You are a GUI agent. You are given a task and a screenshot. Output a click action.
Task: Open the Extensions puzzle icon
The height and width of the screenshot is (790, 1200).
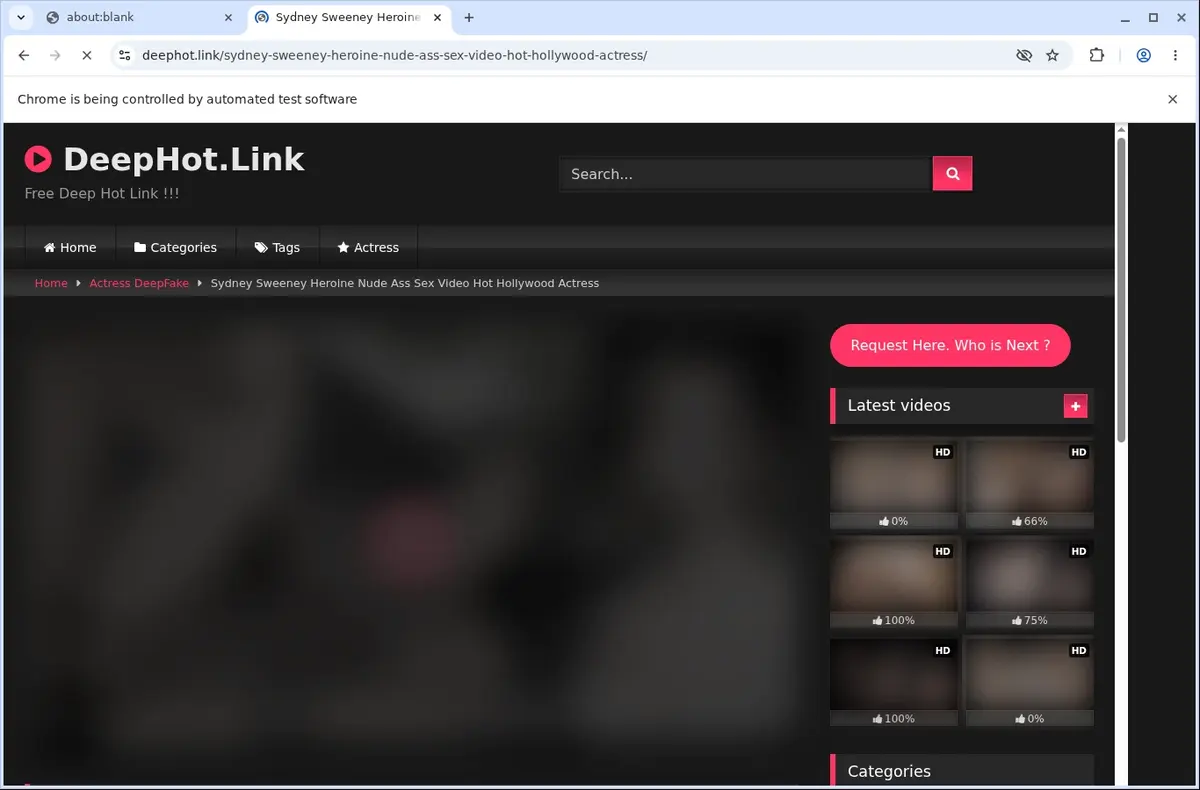(1097, 55)
